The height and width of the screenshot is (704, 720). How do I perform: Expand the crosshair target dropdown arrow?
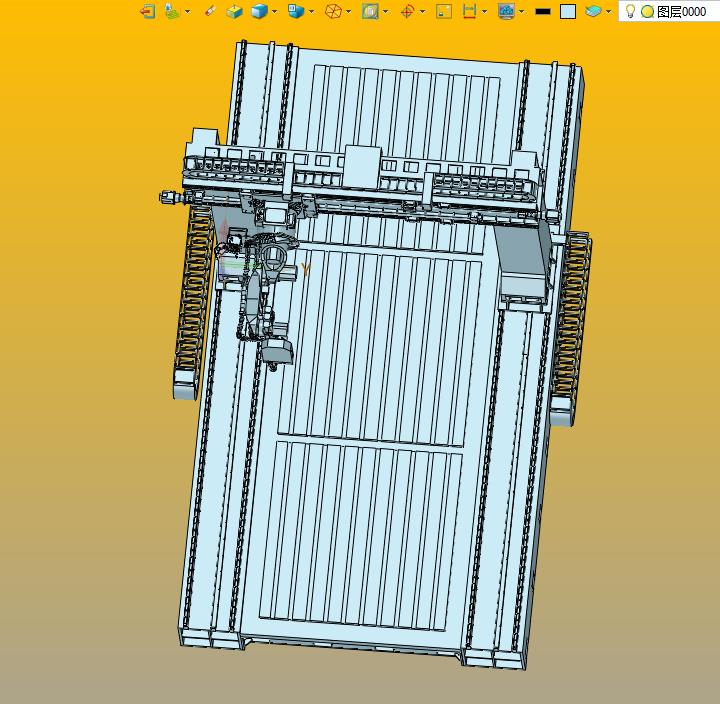point(423,11)
